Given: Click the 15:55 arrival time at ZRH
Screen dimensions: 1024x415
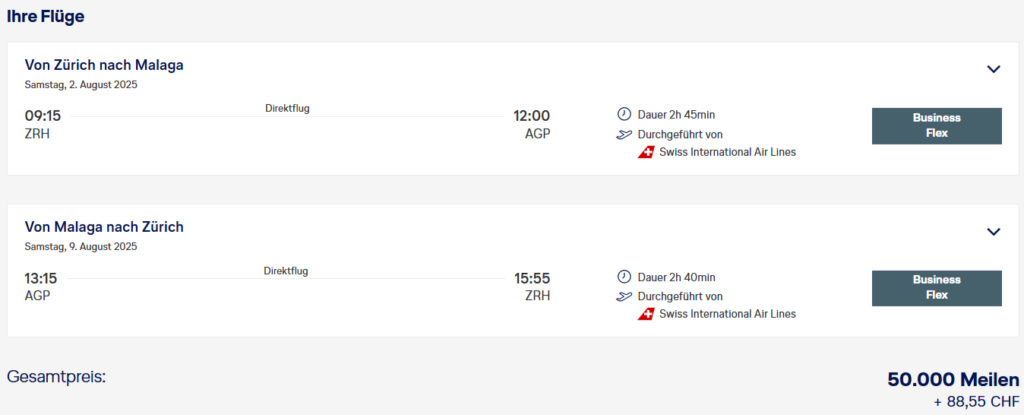Looking at the screenshot, I should click(531, 278).
